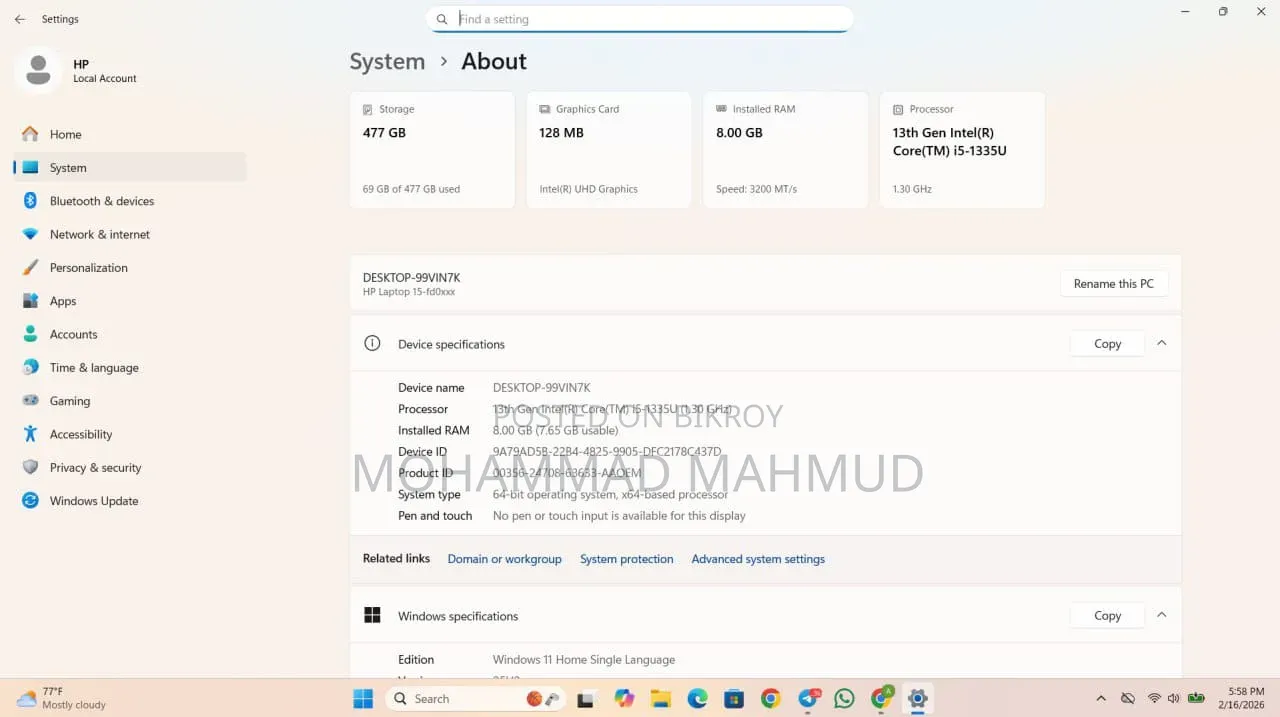This screenshot has height=717, width=1280.
Task: Copy the Windows specifications
Action: (1107, 616)
